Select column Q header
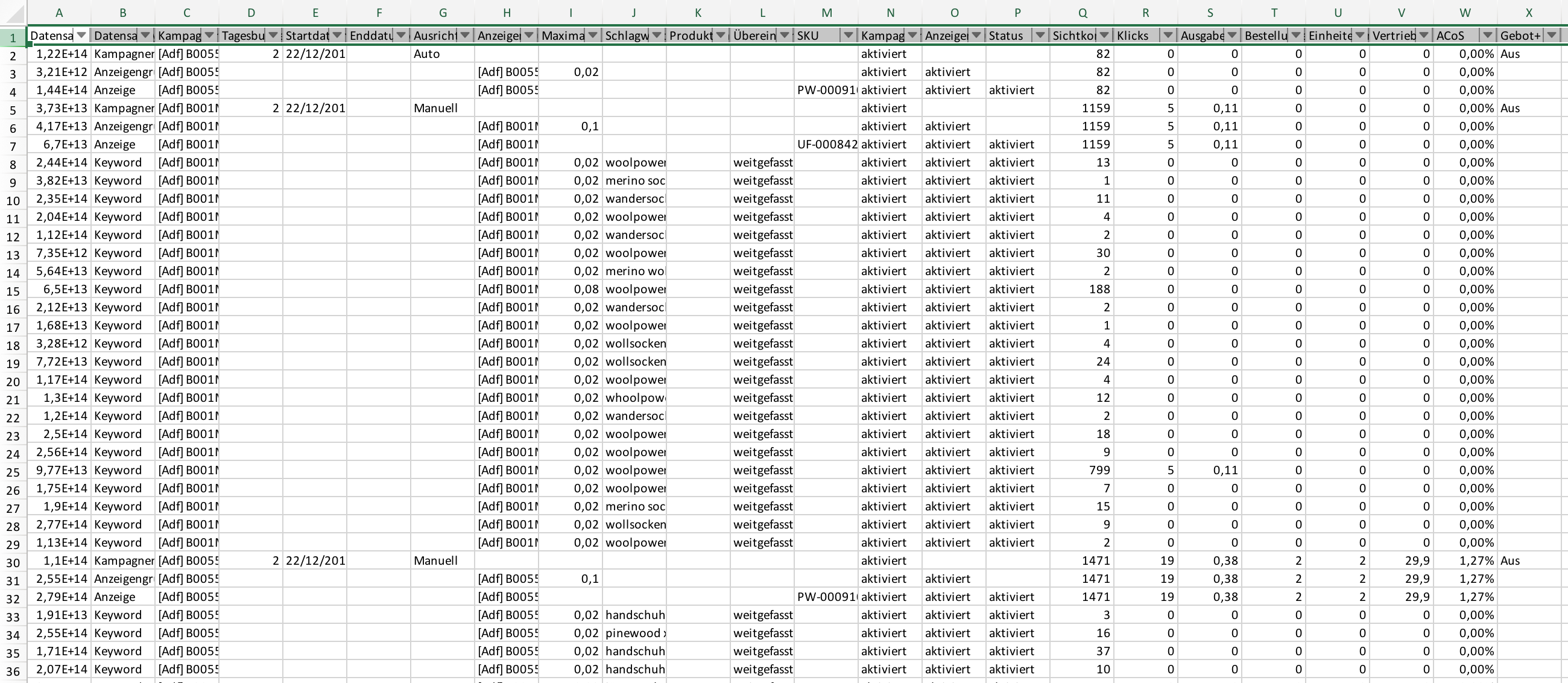 click(1082, 13)
